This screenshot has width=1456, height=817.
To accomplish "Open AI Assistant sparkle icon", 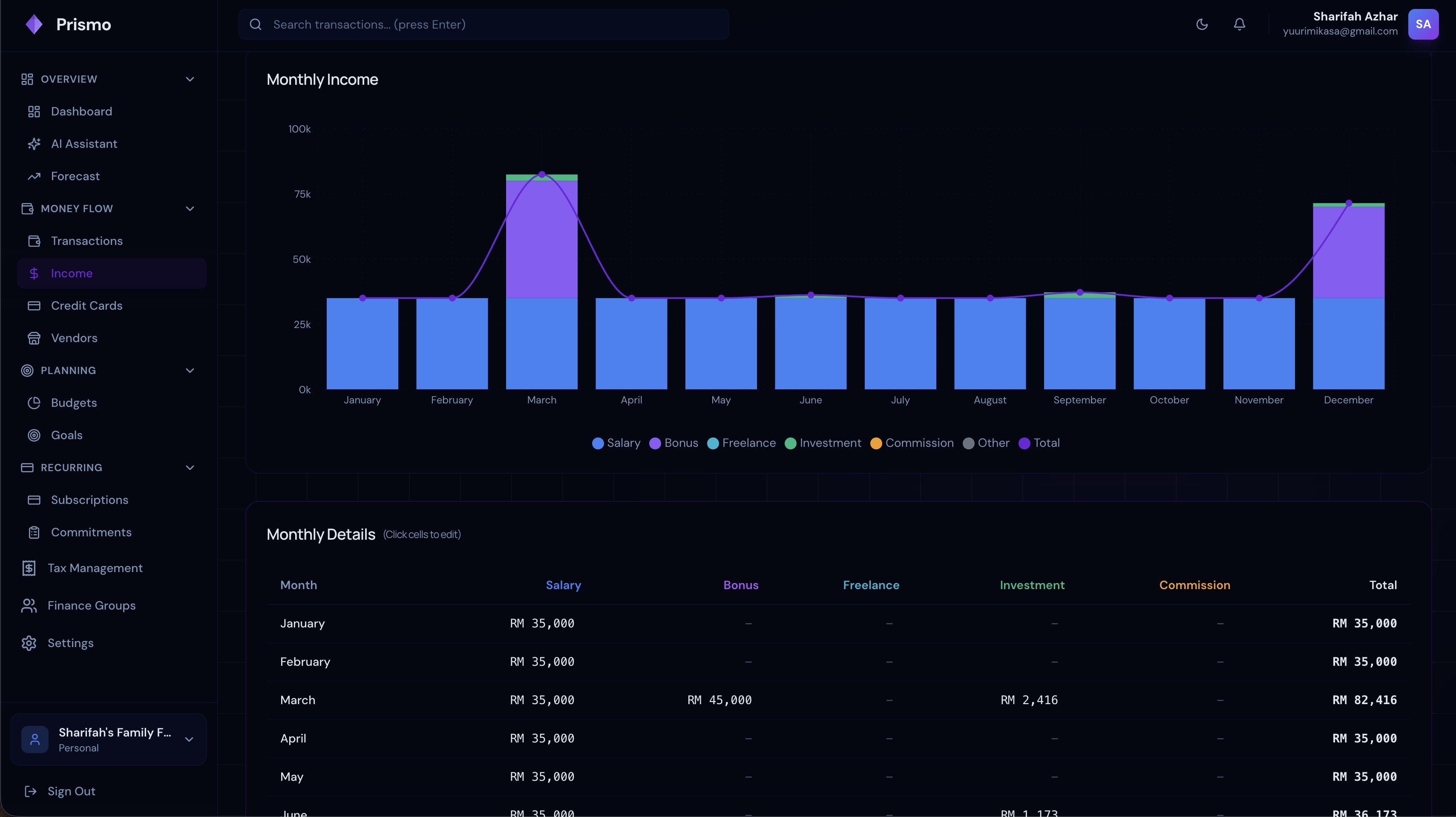I will coord(34,144).
